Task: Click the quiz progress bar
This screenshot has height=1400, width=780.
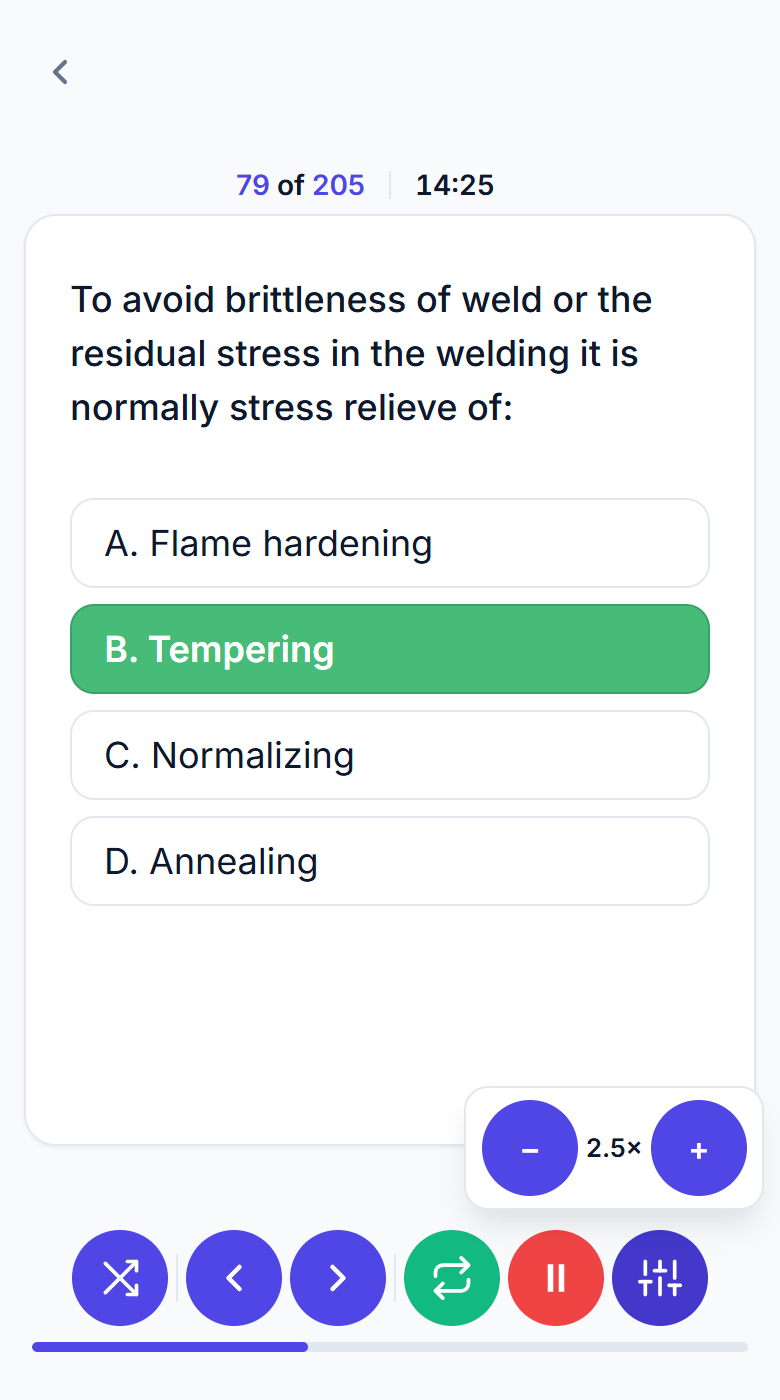Action: click(390, 1347)
